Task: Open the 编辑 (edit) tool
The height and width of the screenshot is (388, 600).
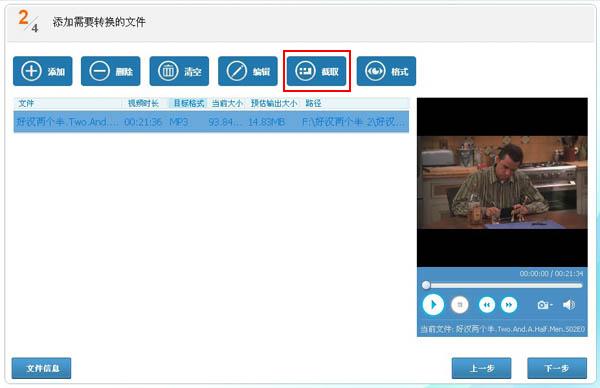Action: click(x=248, y=71)
